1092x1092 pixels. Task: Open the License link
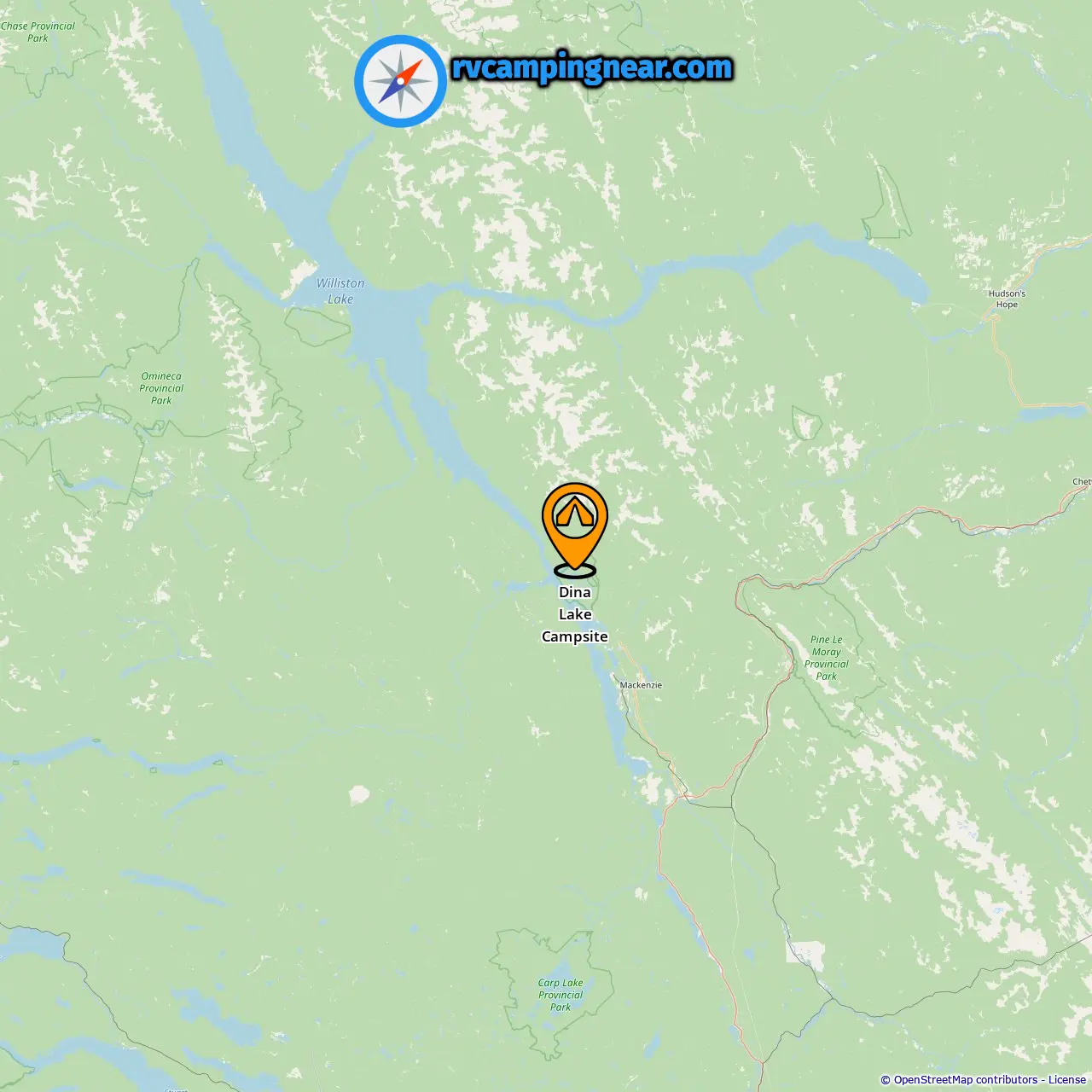(1067, 1080)
